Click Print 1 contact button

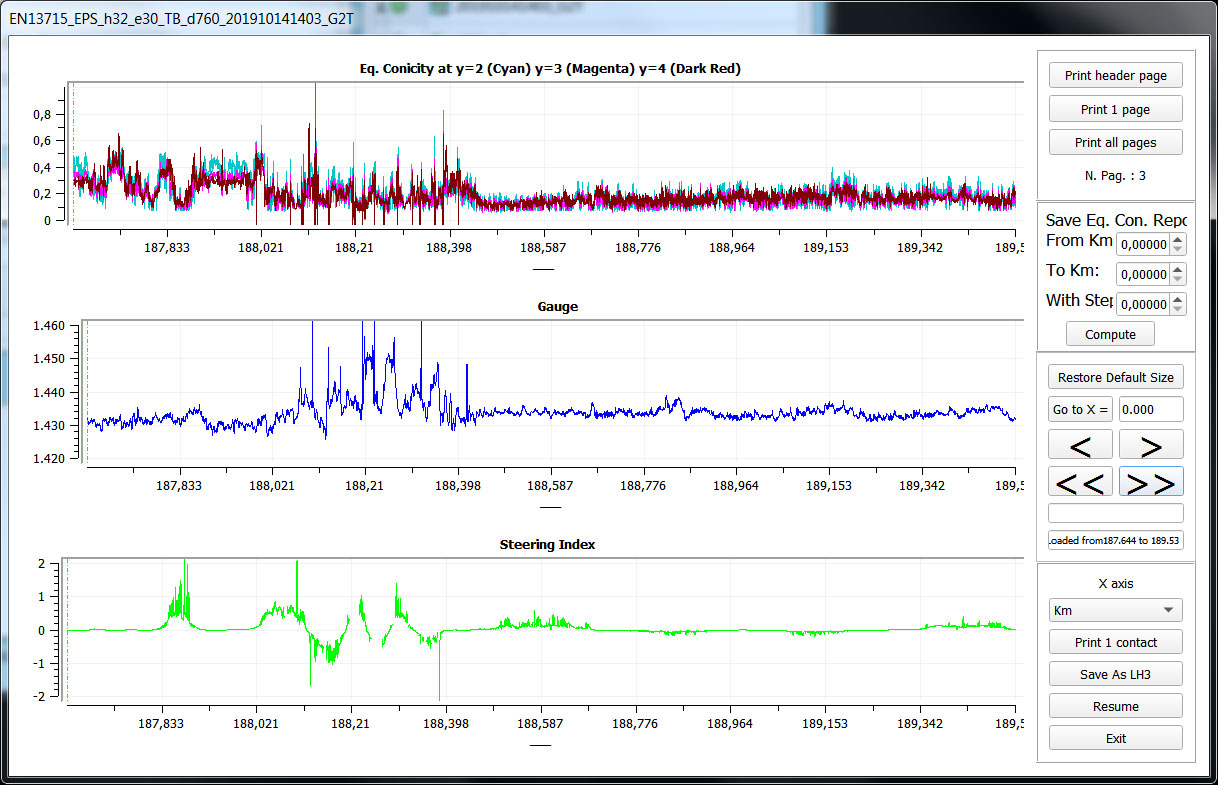(1115, 642)
